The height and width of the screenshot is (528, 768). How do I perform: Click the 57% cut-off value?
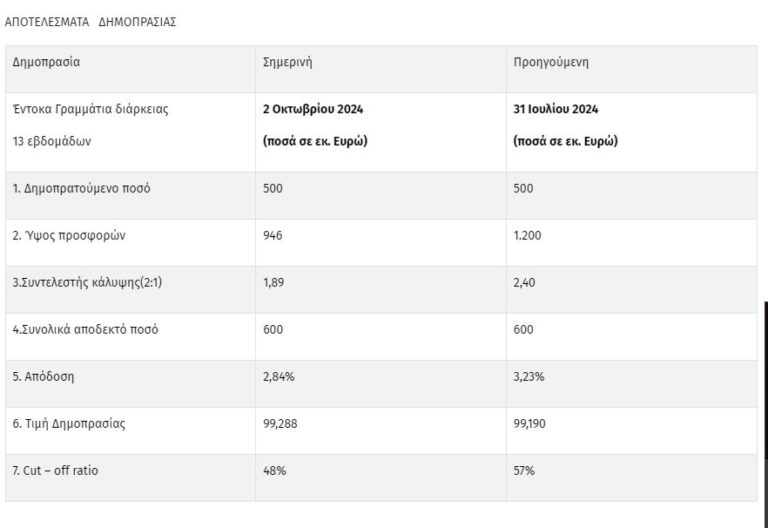[x=524, y=470]
